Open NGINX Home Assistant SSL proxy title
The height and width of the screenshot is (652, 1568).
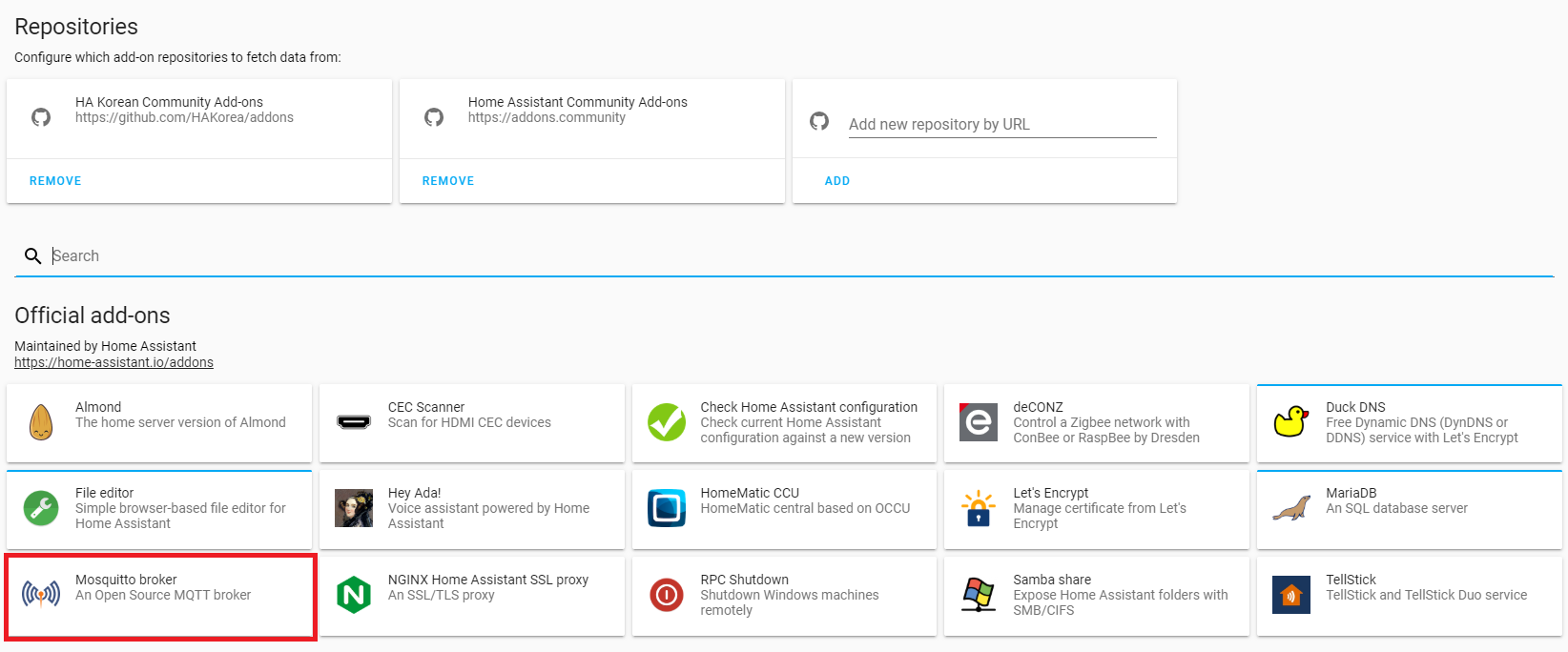coord(488,580)
